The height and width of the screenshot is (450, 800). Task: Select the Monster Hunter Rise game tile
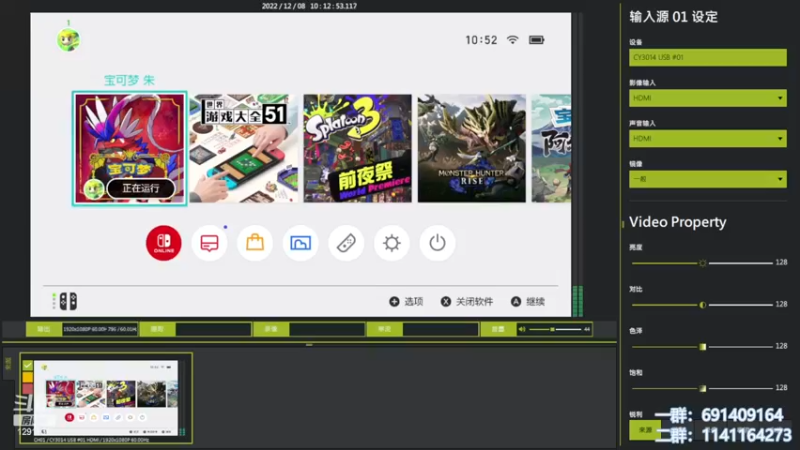coord(472,148)
